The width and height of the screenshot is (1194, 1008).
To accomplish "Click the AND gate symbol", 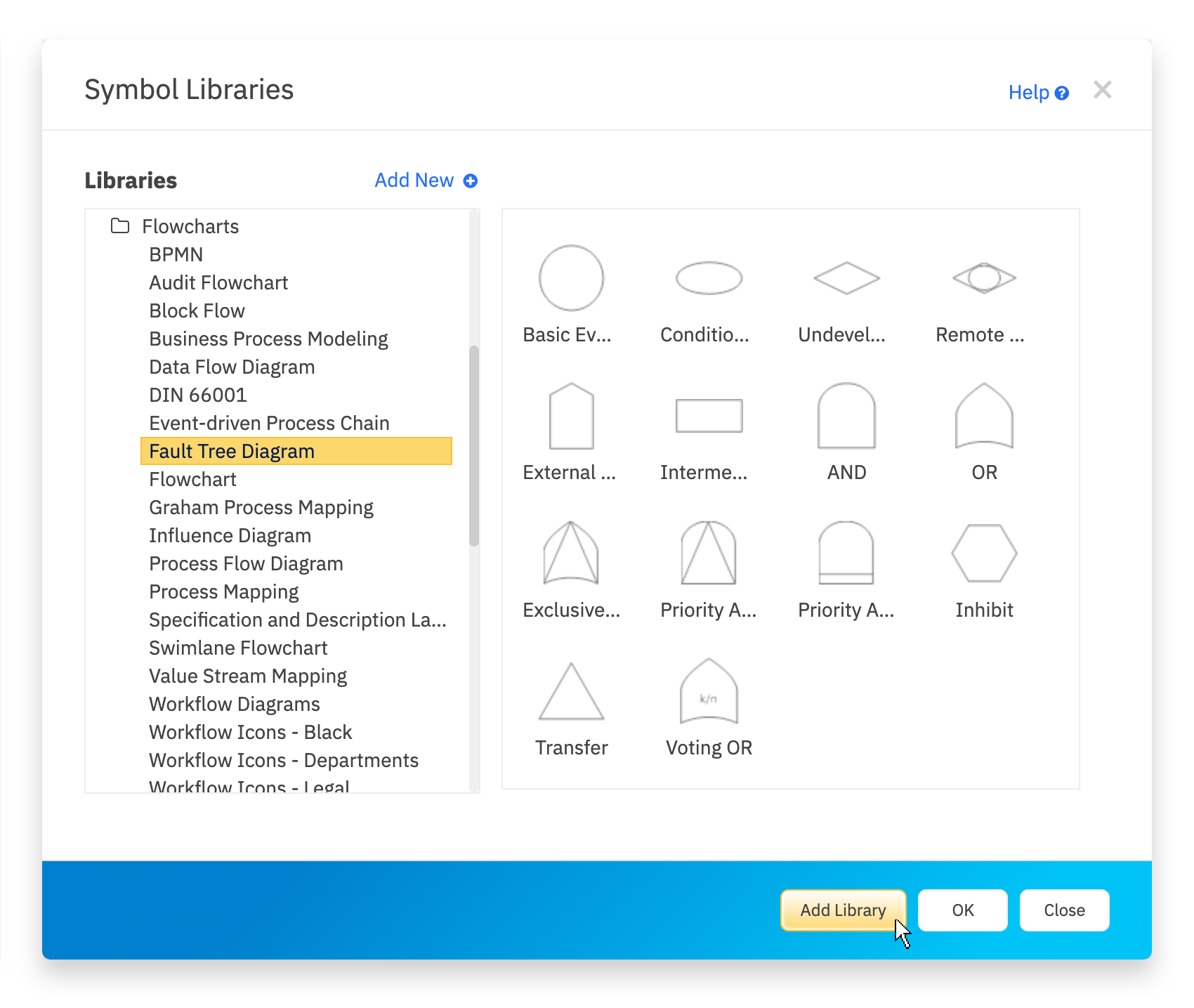I will tap(846, 416).
